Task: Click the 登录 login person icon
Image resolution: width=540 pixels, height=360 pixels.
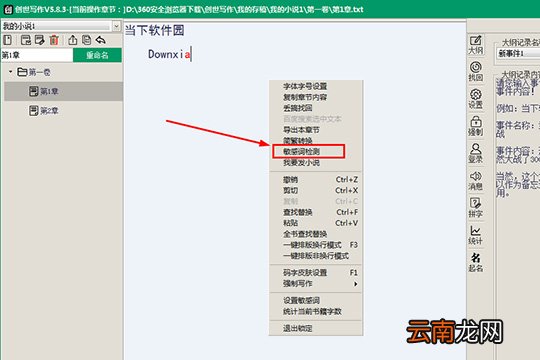Action: 476,153
